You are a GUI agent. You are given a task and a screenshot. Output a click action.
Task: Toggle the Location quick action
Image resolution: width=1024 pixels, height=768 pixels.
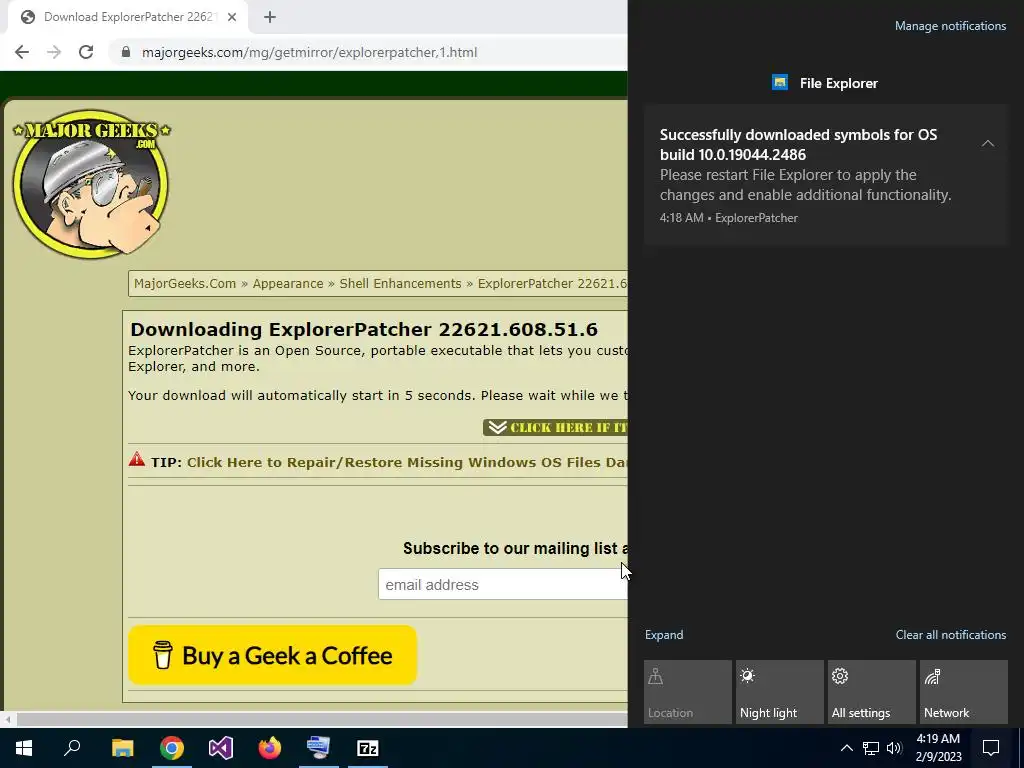click(x=688, y=692)
